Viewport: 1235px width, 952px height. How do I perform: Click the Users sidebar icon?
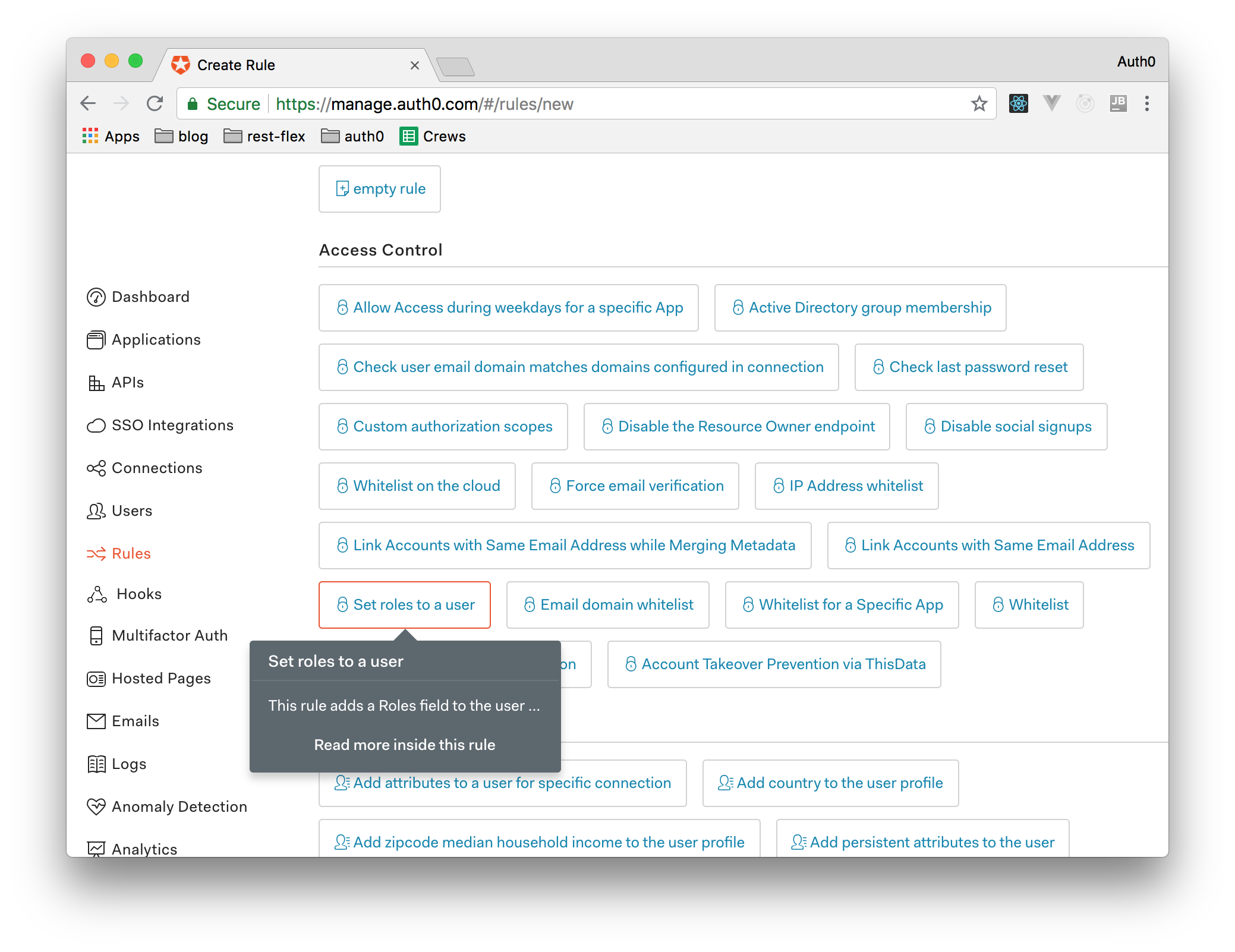[x=95, y=510]
